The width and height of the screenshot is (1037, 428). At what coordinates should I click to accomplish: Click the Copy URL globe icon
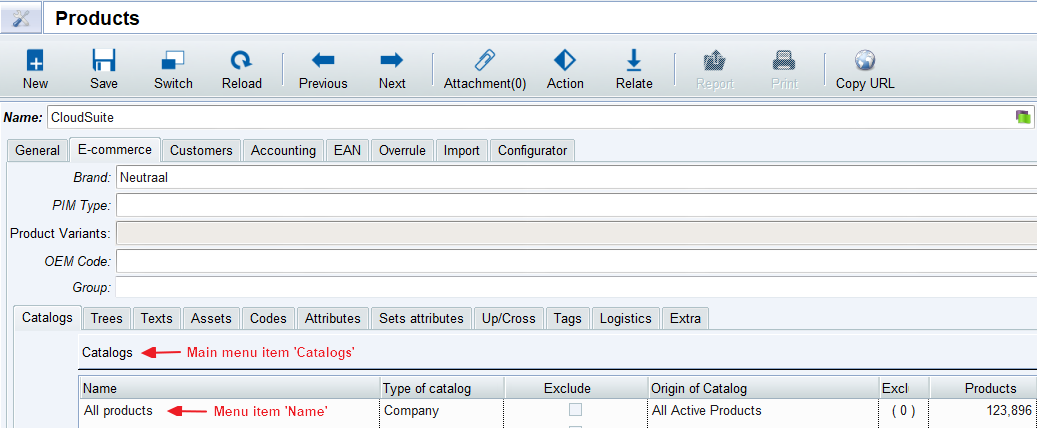tap(865, 61)
